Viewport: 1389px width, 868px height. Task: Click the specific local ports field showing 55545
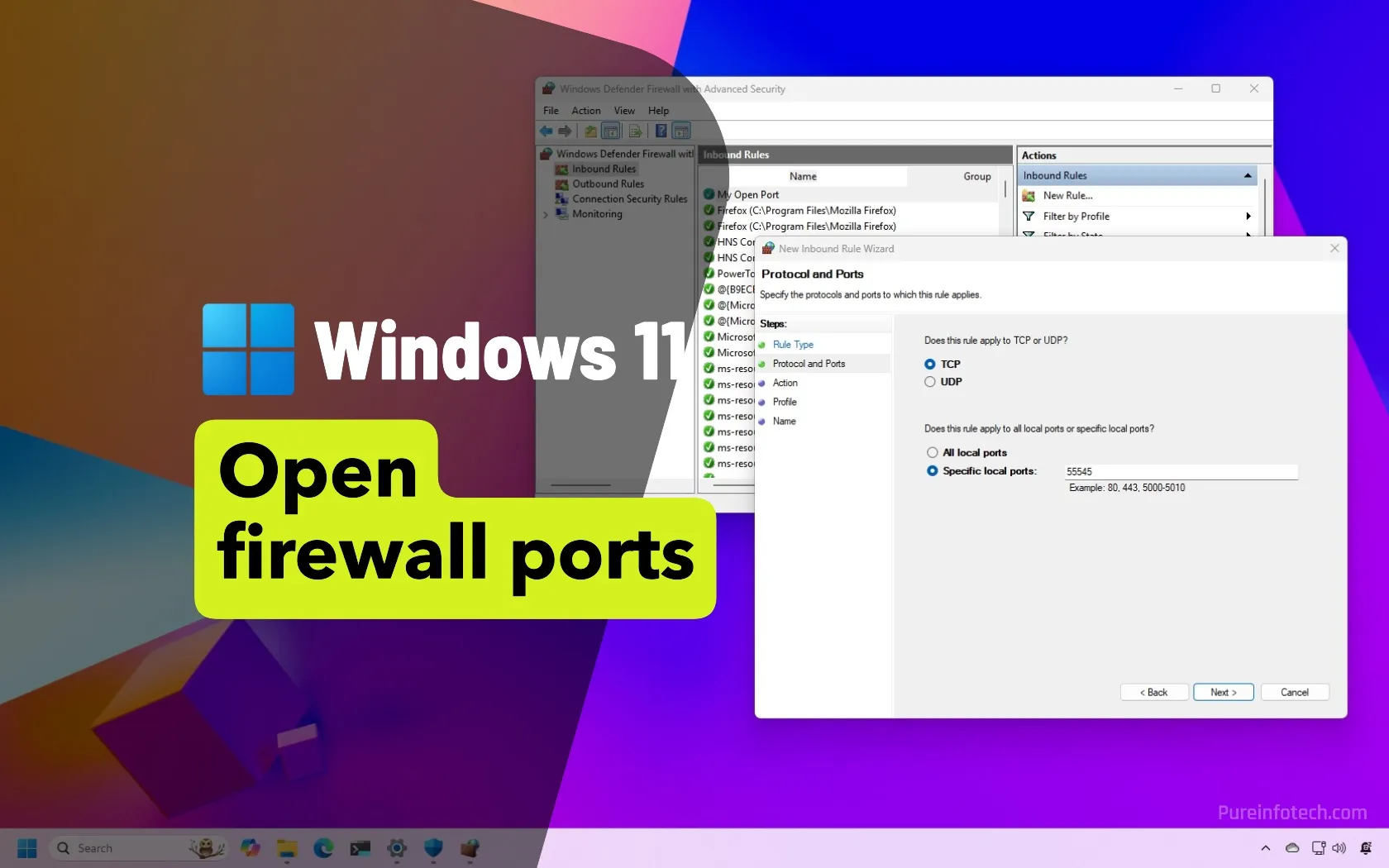(1181, 471)
